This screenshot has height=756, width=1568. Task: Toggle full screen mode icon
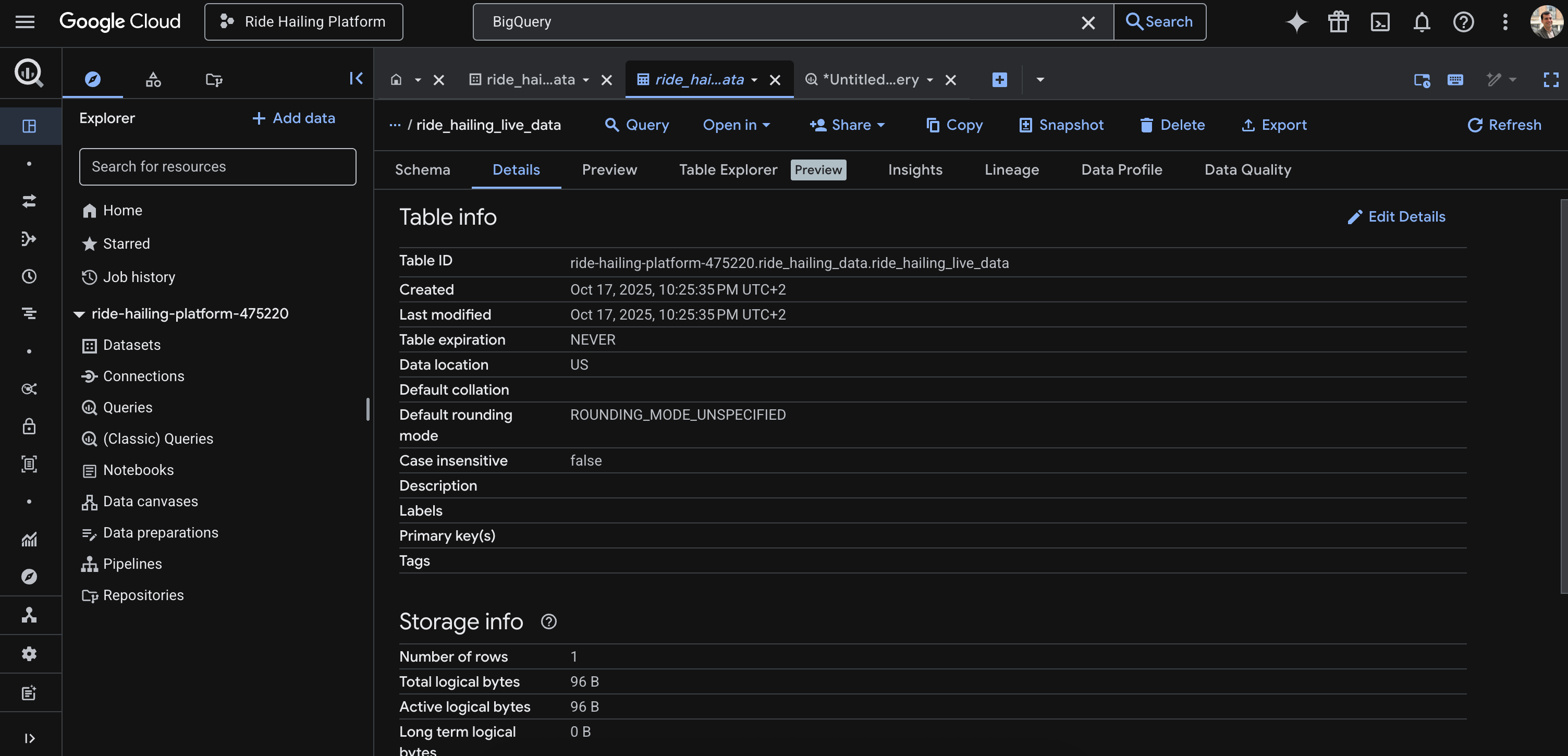[x=1550, y=80]
